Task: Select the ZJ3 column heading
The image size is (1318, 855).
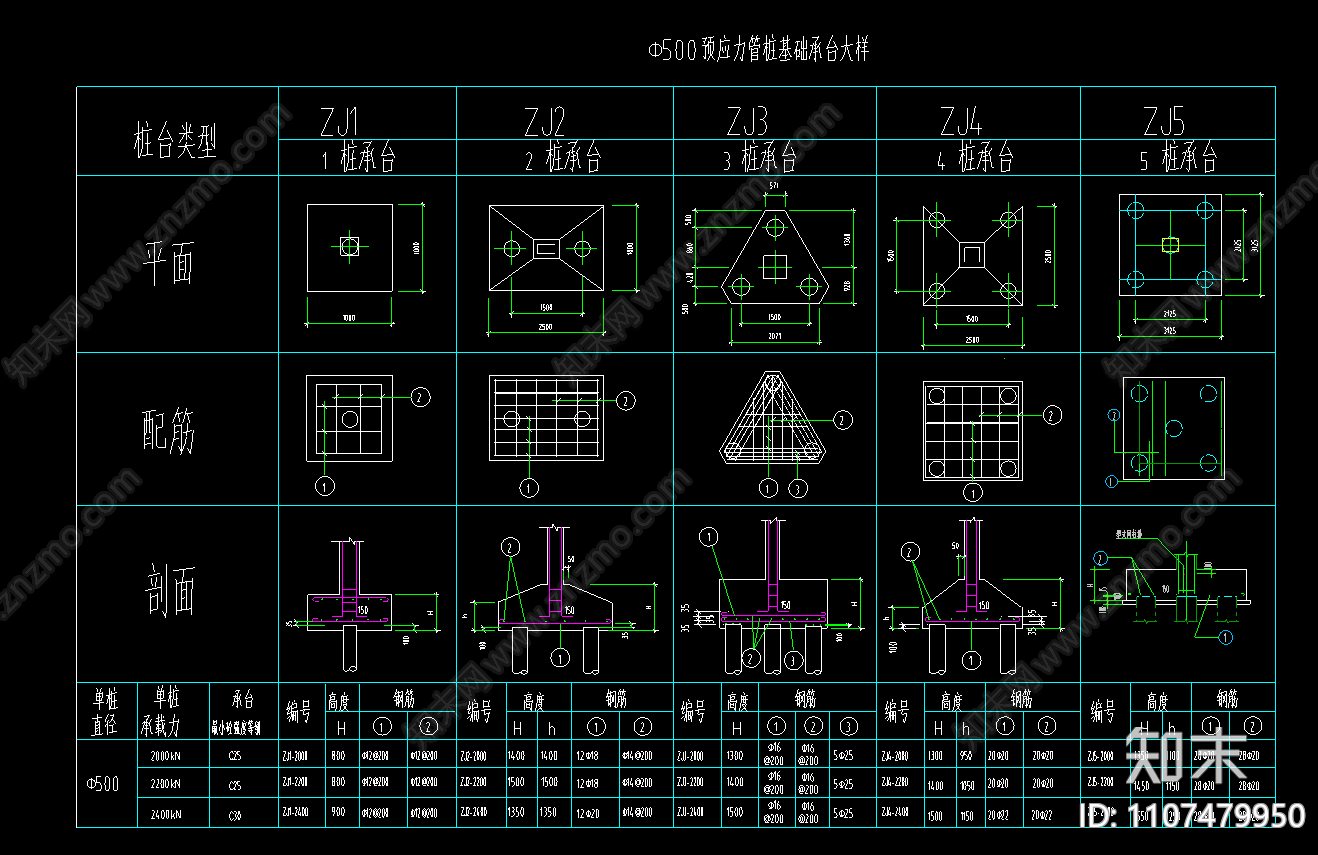Action: coord(747,123)
